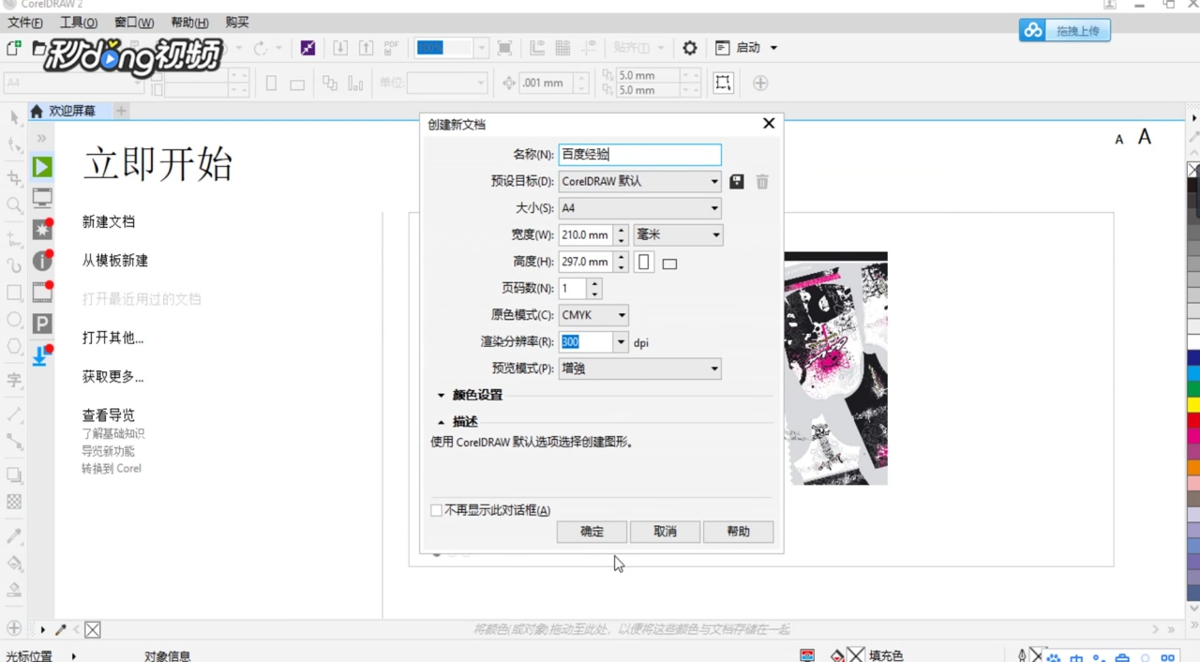
Task: Open the Gallery film-frame icon in welcome sidebar
Action: coord(42,292)
